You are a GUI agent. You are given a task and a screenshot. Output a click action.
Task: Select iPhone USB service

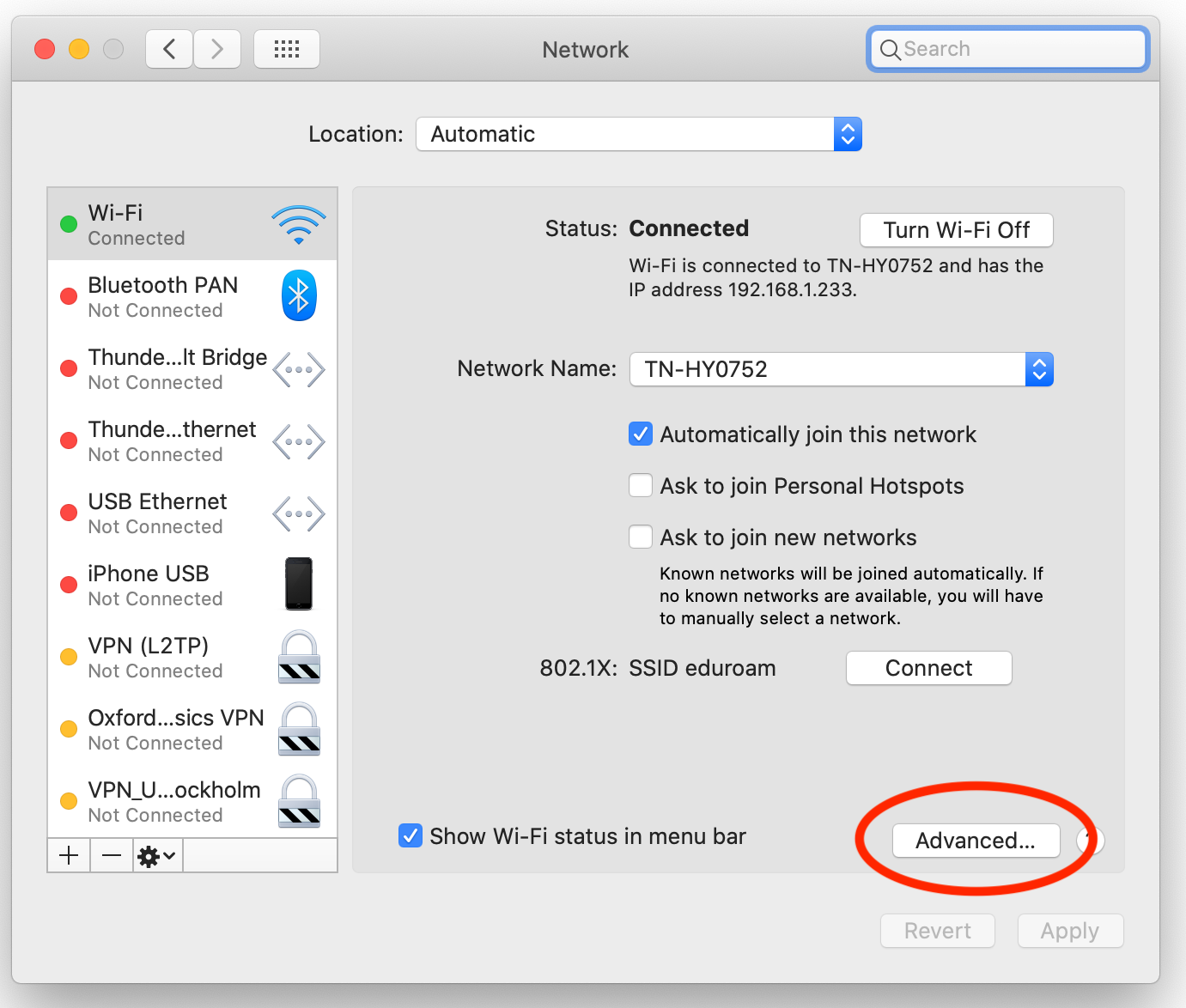click(192, 585)
